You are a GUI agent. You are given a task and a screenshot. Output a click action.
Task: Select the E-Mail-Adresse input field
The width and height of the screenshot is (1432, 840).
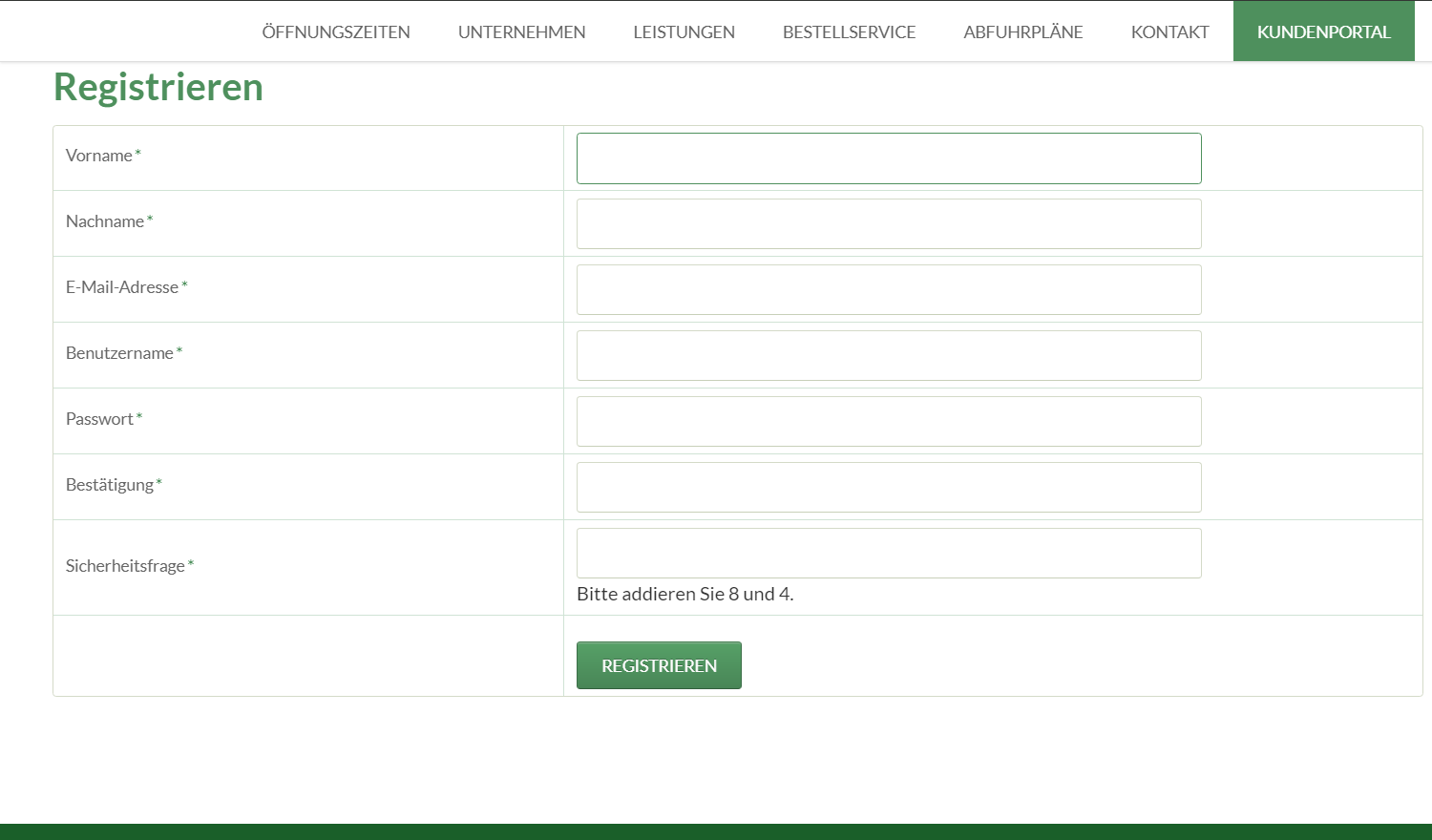(x=888, y=290)
